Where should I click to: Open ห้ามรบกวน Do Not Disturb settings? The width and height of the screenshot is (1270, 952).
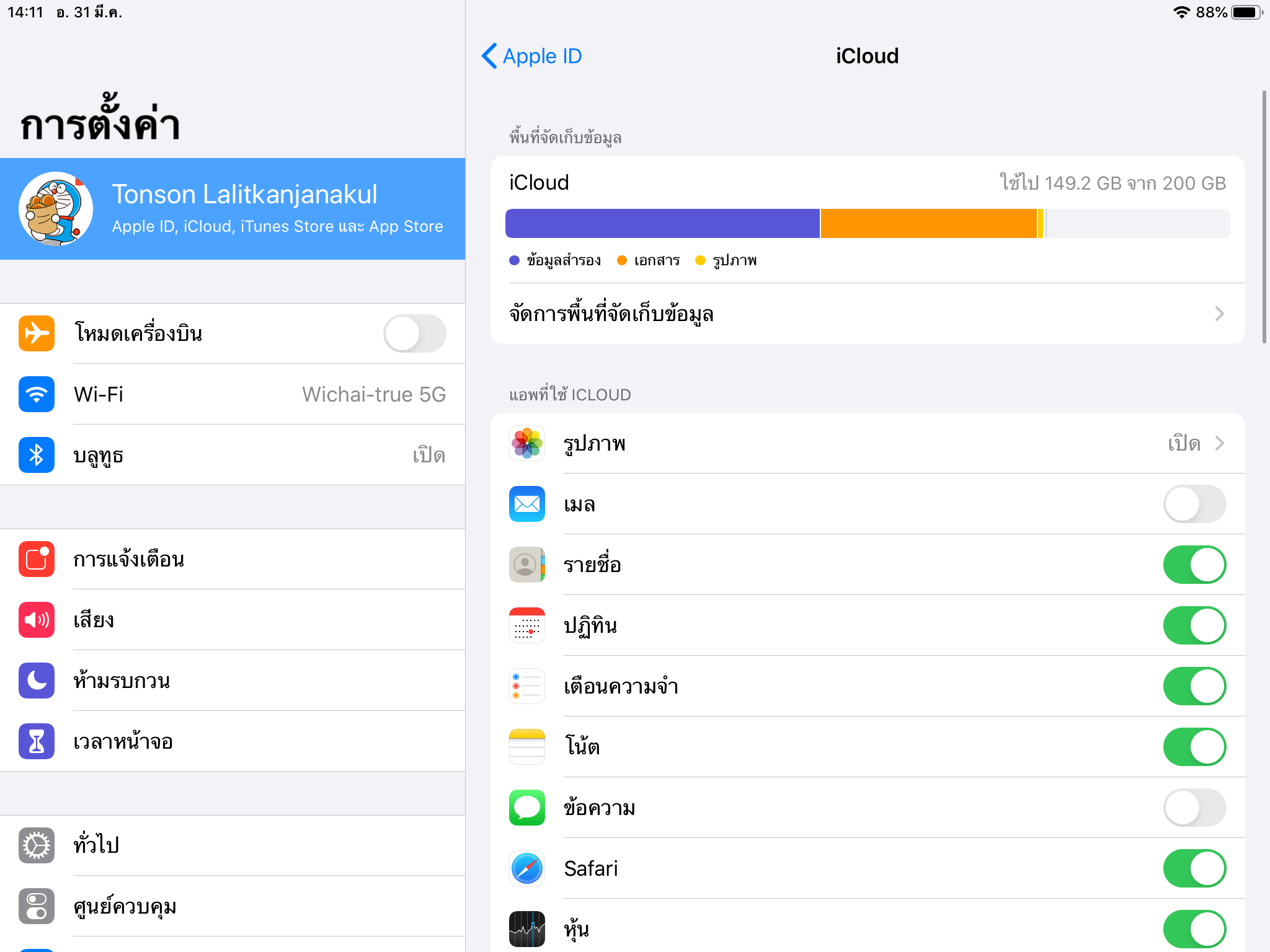[x=233, y=681]
